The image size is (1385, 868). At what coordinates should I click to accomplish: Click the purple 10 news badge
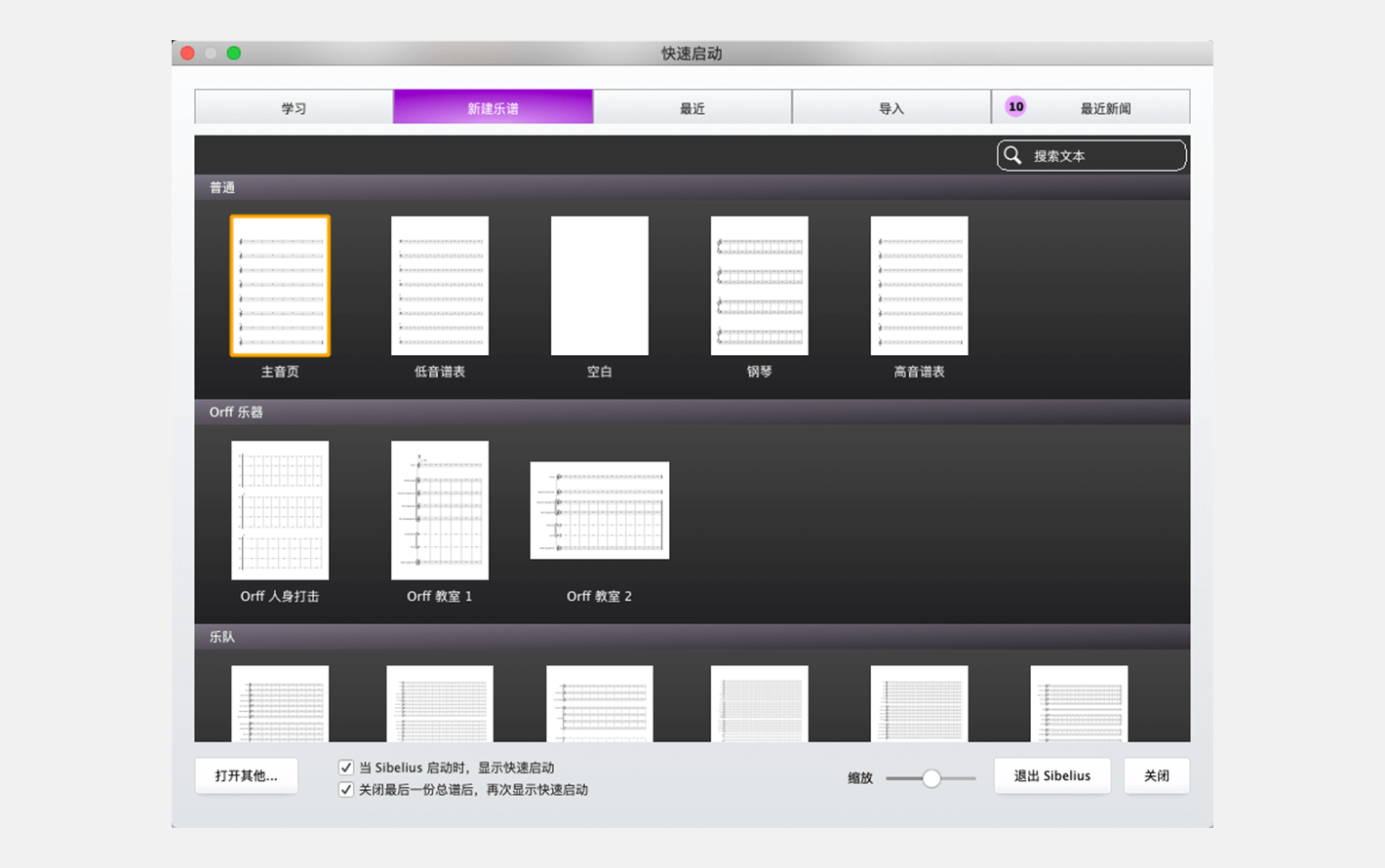pos(1015,107)
